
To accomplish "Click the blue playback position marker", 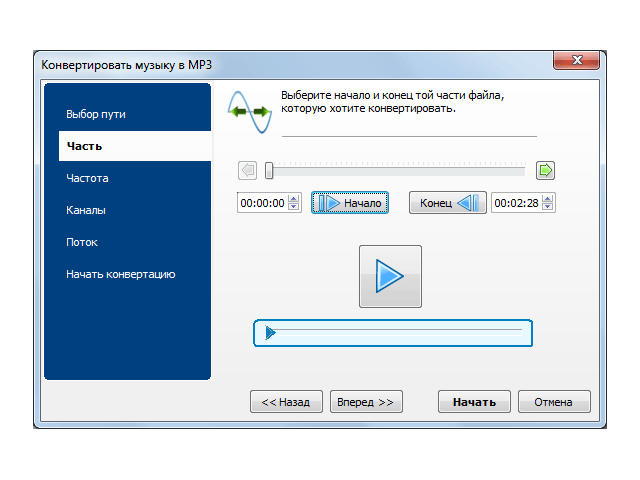I will click(270, 333).
